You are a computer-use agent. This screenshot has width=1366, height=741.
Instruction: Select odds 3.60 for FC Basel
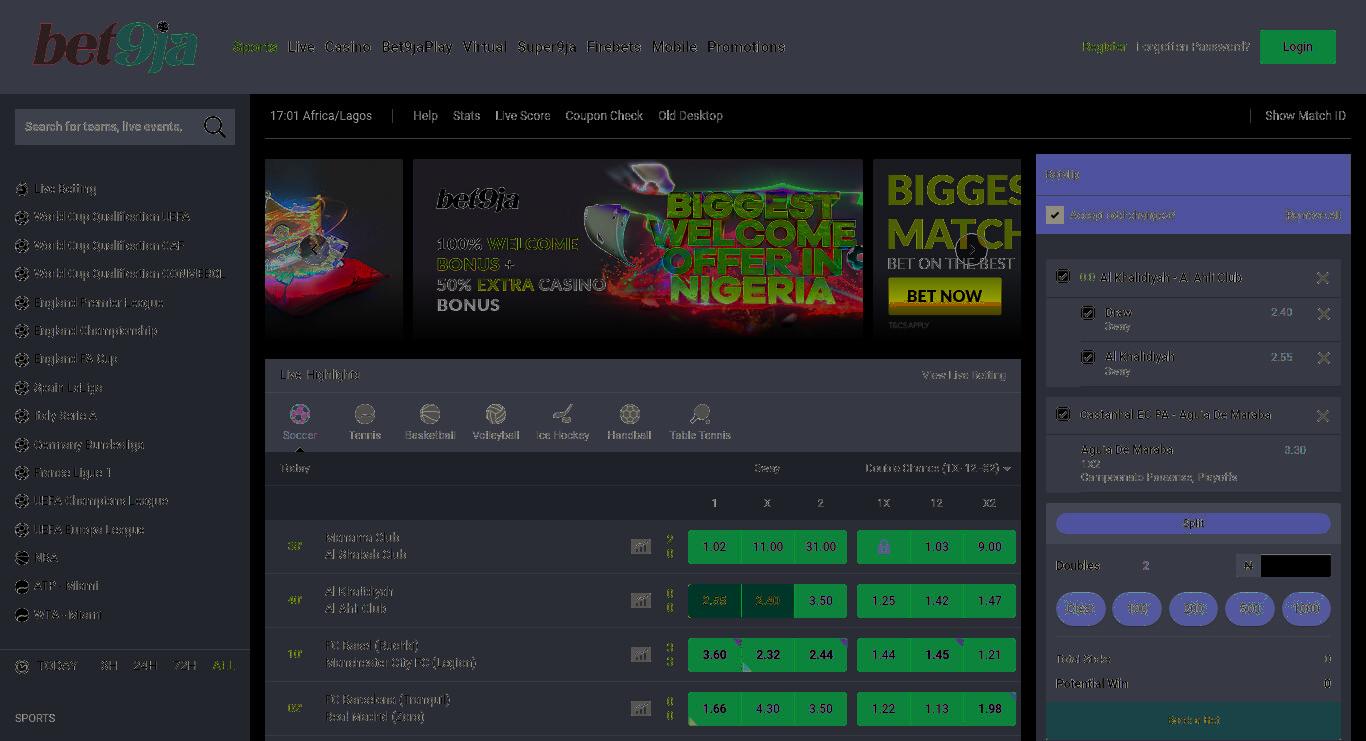pos(714,655)
